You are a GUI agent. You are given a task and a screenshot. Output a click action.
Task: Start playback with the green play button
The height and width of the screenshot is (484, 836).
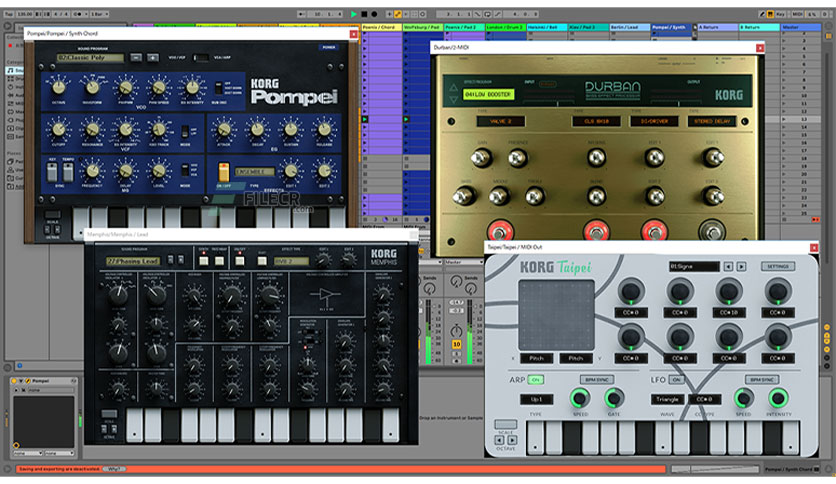pos(353,14)
